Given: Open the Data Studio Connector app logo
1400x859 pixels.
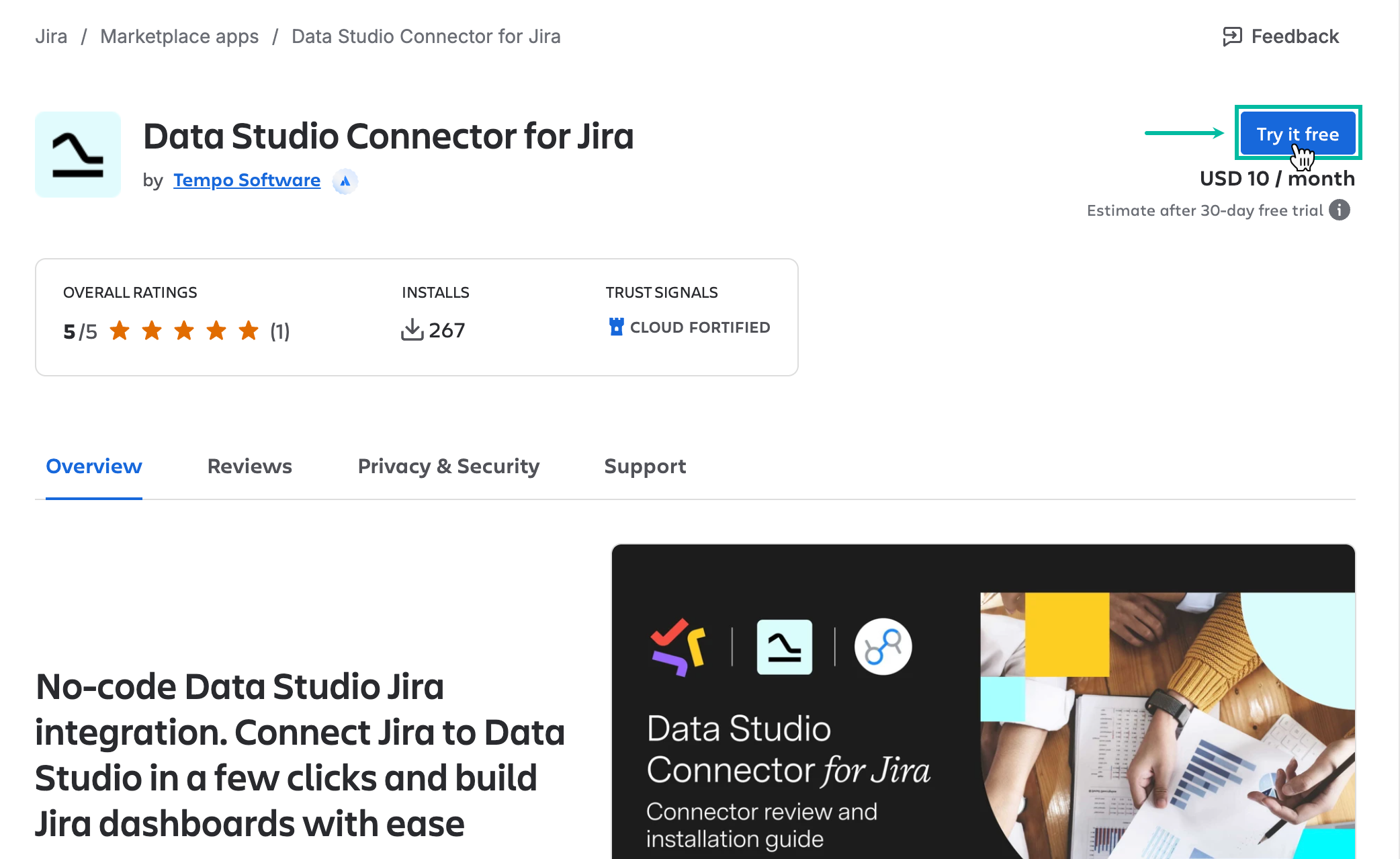Looking at the screenshot, I should [78, 155].
